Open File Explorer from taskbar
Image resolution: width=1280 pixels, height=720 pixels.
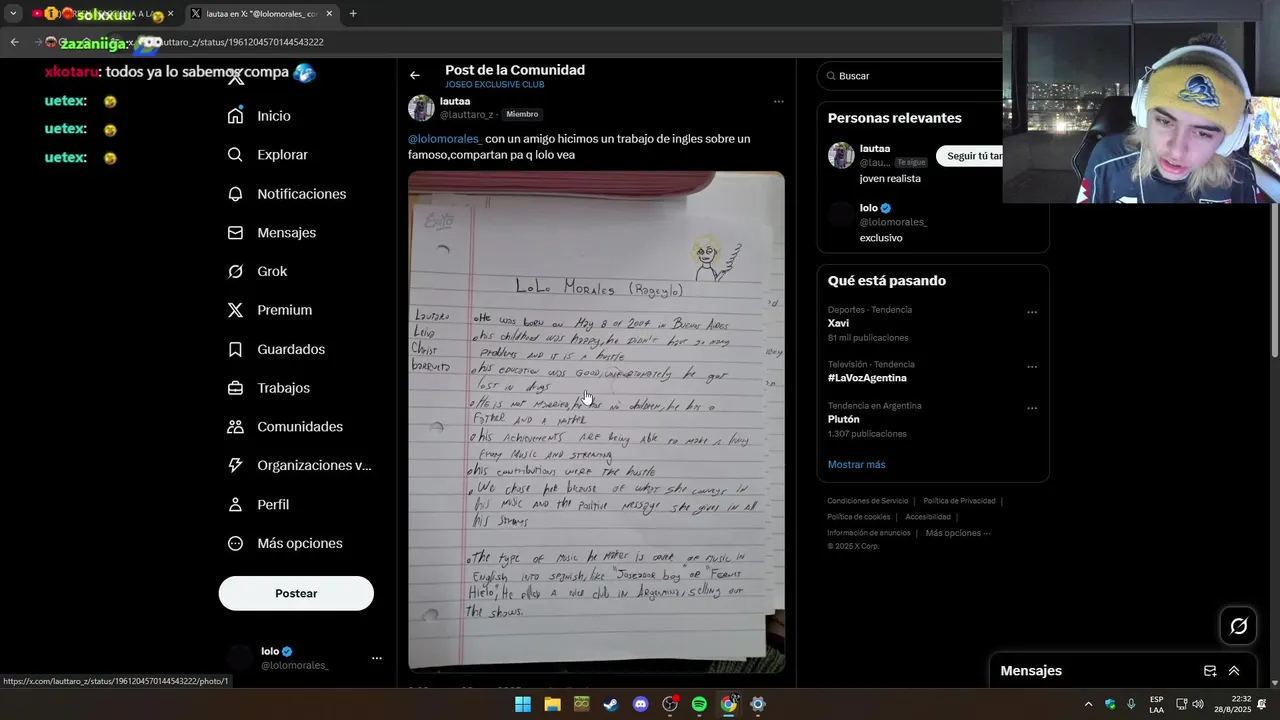coord(552,704)
